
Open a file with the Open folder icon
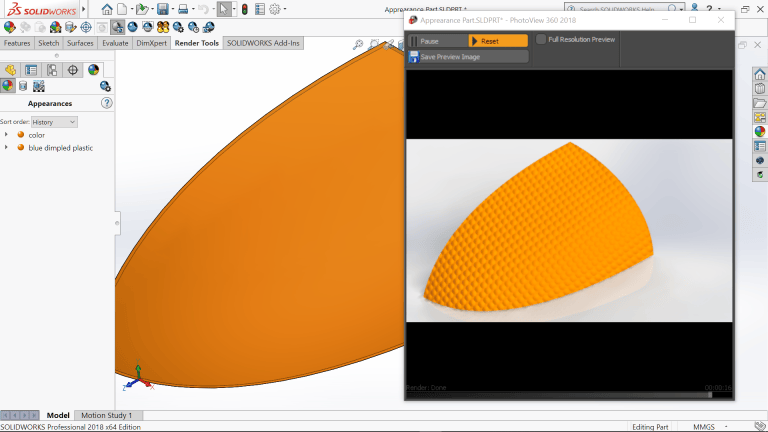coord(142,9)
